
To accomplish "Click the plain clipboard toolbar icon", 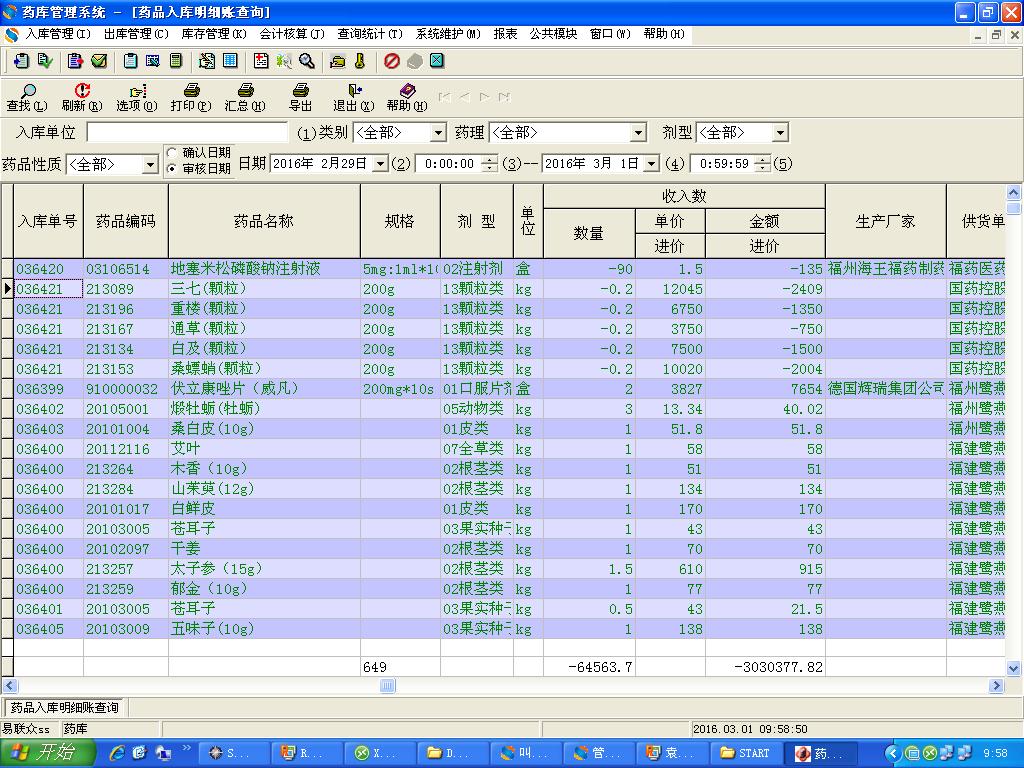I will [x=130, y=61].
